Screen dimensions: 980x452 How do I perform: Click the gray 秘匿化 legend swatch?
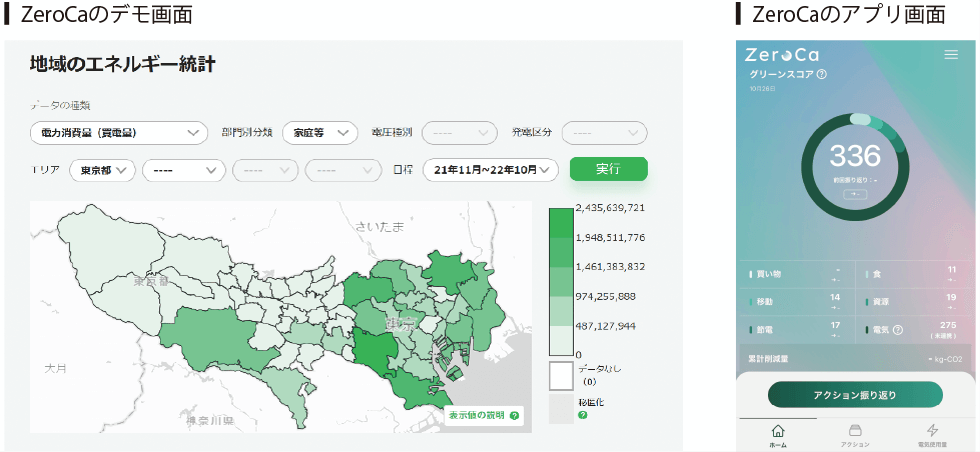561,408
